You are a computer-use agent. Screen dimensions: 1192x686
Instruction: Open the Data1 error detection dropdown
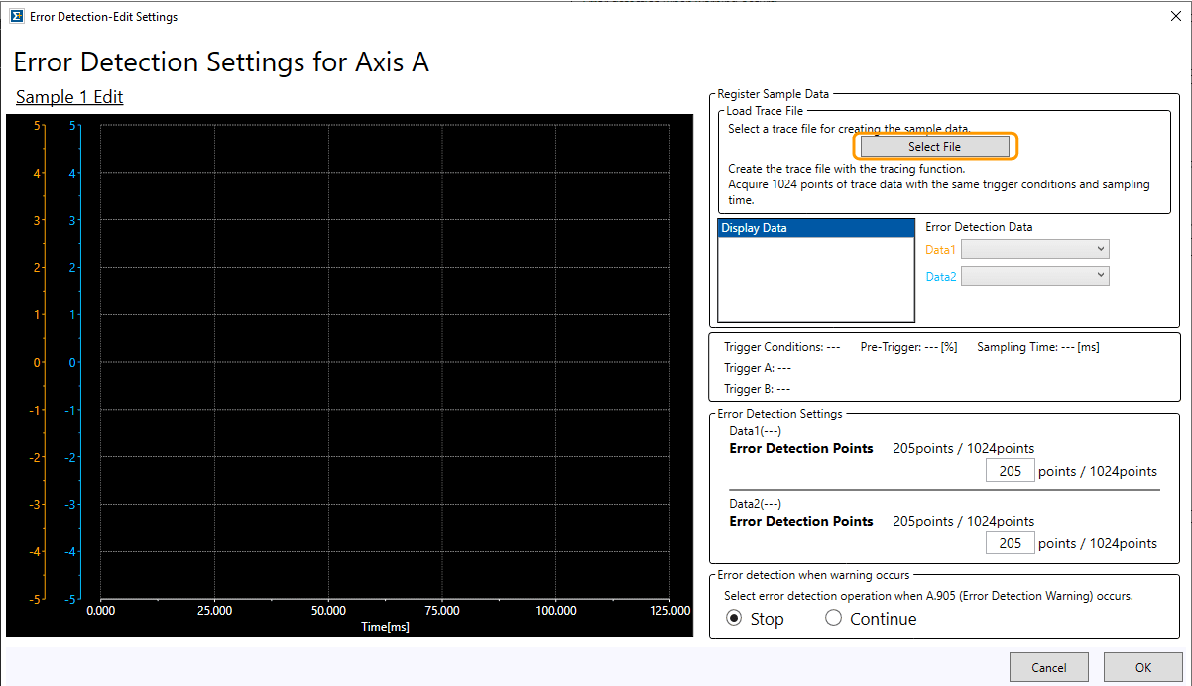[1035, 249]
